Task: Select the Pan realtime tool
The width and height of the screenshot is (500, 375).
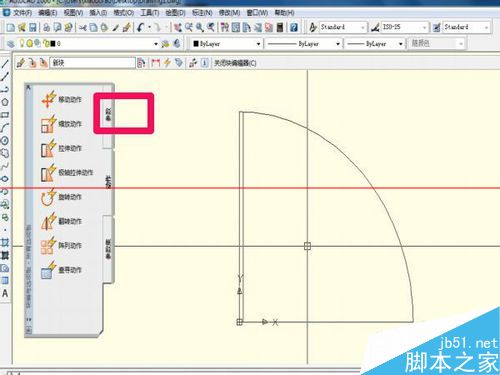Action: 178,27
